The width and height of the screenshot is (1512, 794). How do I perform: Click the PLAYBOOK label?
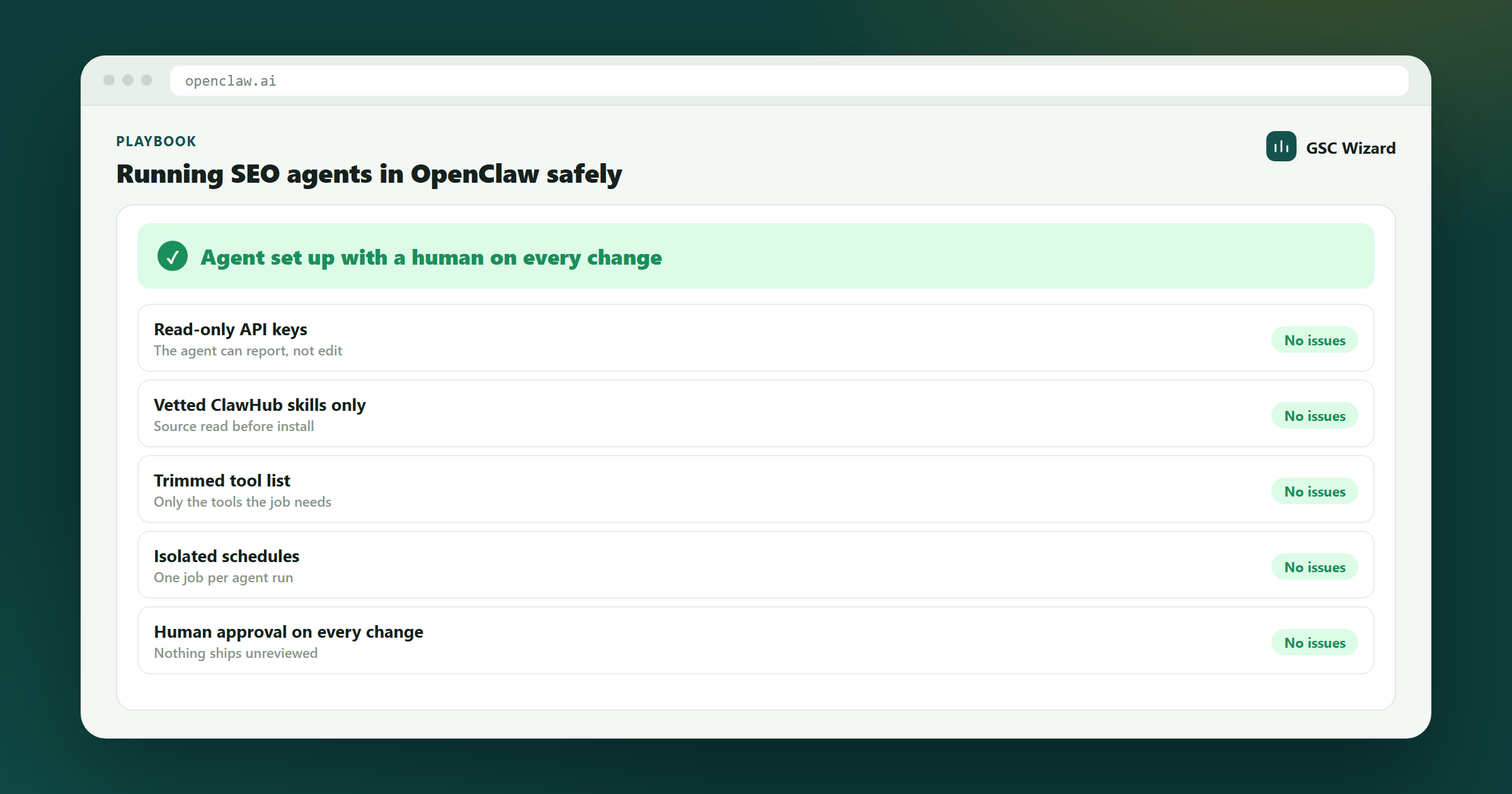156,141
